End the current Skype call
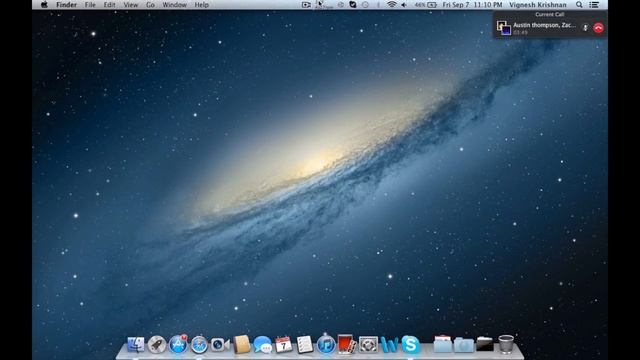 [x=598, y=28]
